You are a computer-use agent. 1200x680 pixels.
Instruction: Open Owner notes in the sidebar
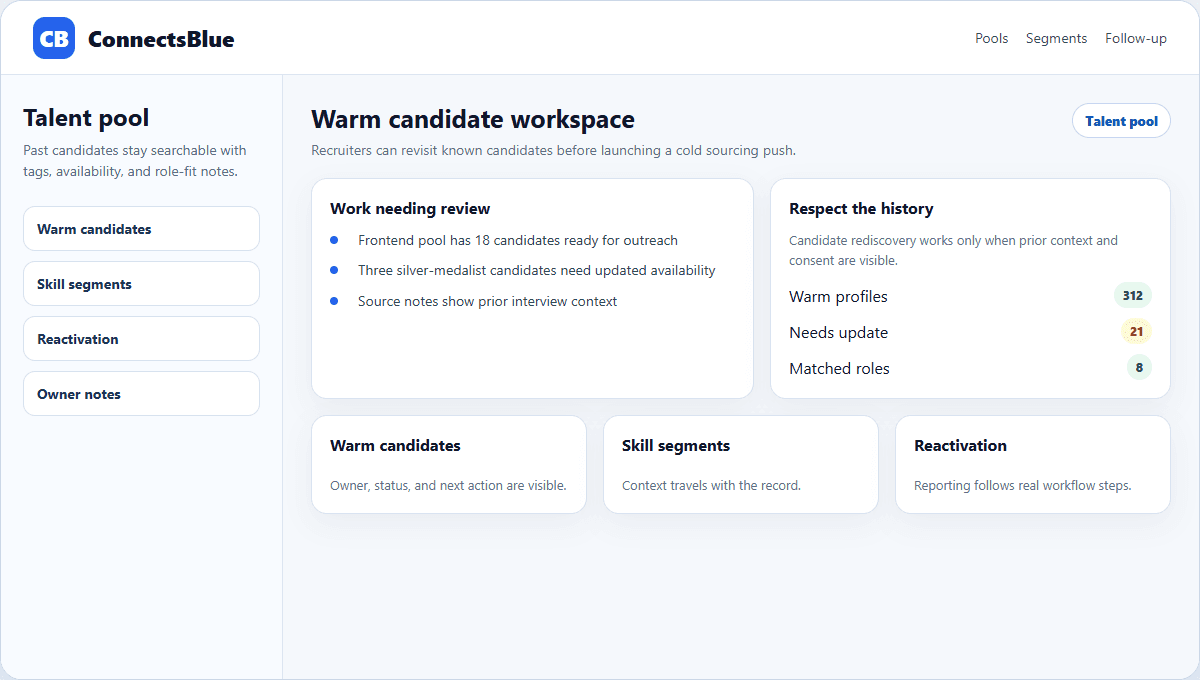coord(141,394)
